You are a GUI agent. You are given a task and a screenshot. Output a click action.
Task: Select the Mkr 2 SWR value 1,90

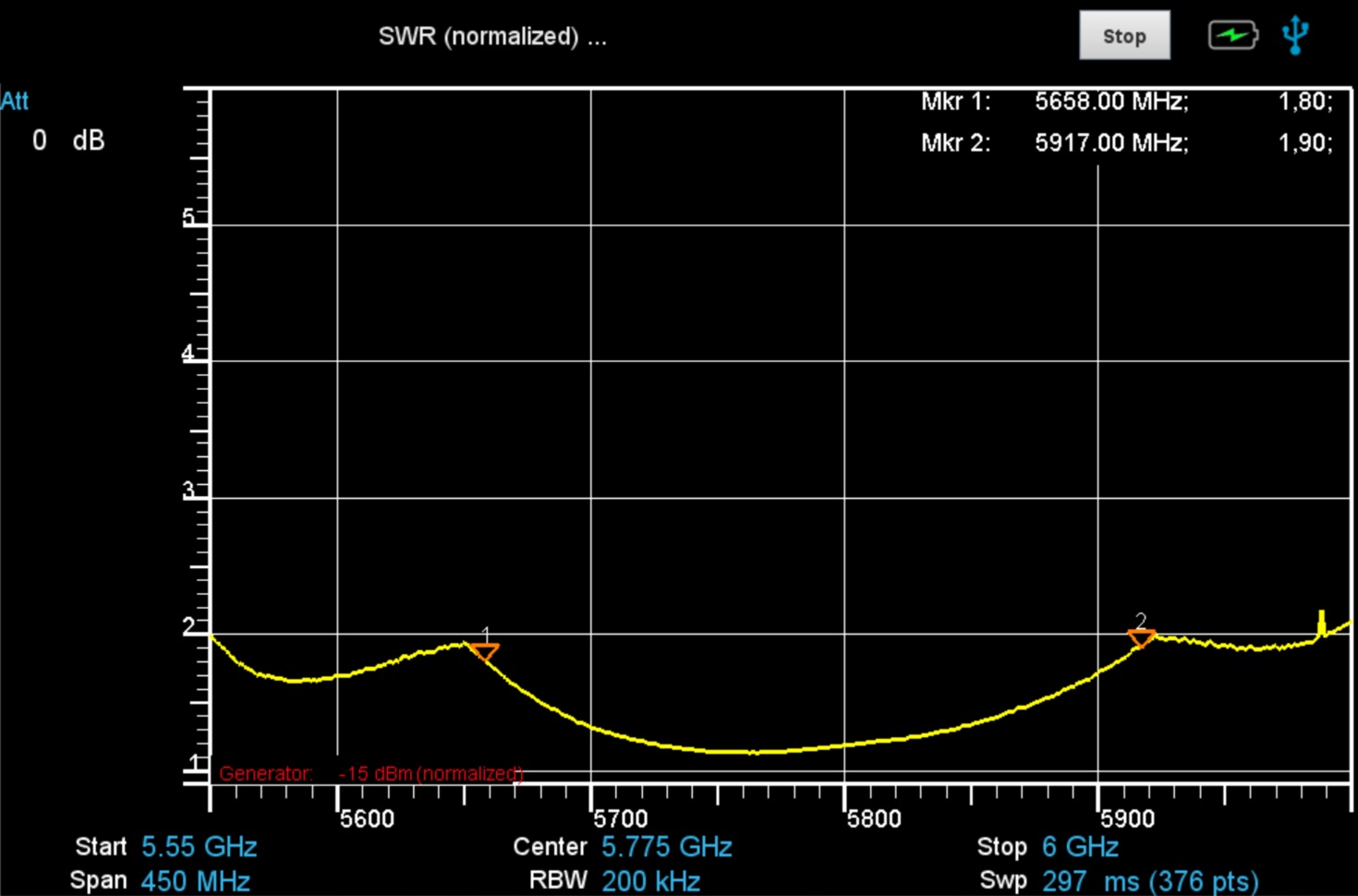(x=1303, y=143)
